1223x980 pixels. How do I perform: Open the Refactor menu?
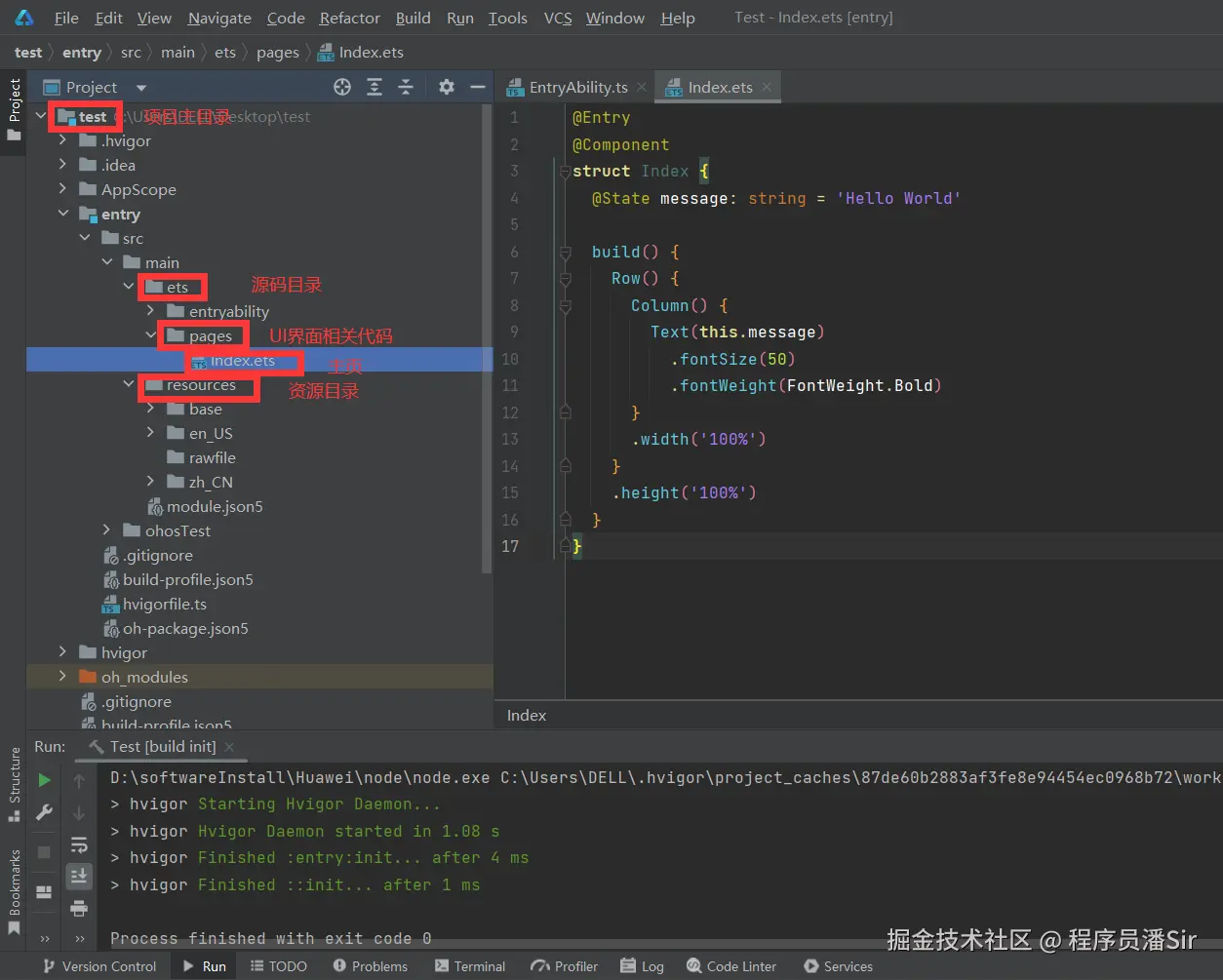[349, 18]
